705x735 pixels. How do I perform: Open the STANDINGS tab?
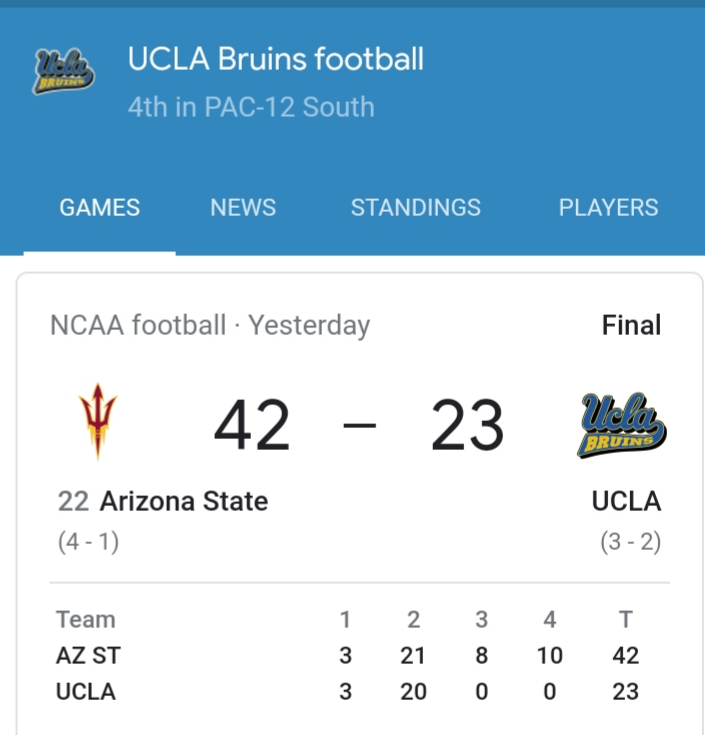point(415,208)
